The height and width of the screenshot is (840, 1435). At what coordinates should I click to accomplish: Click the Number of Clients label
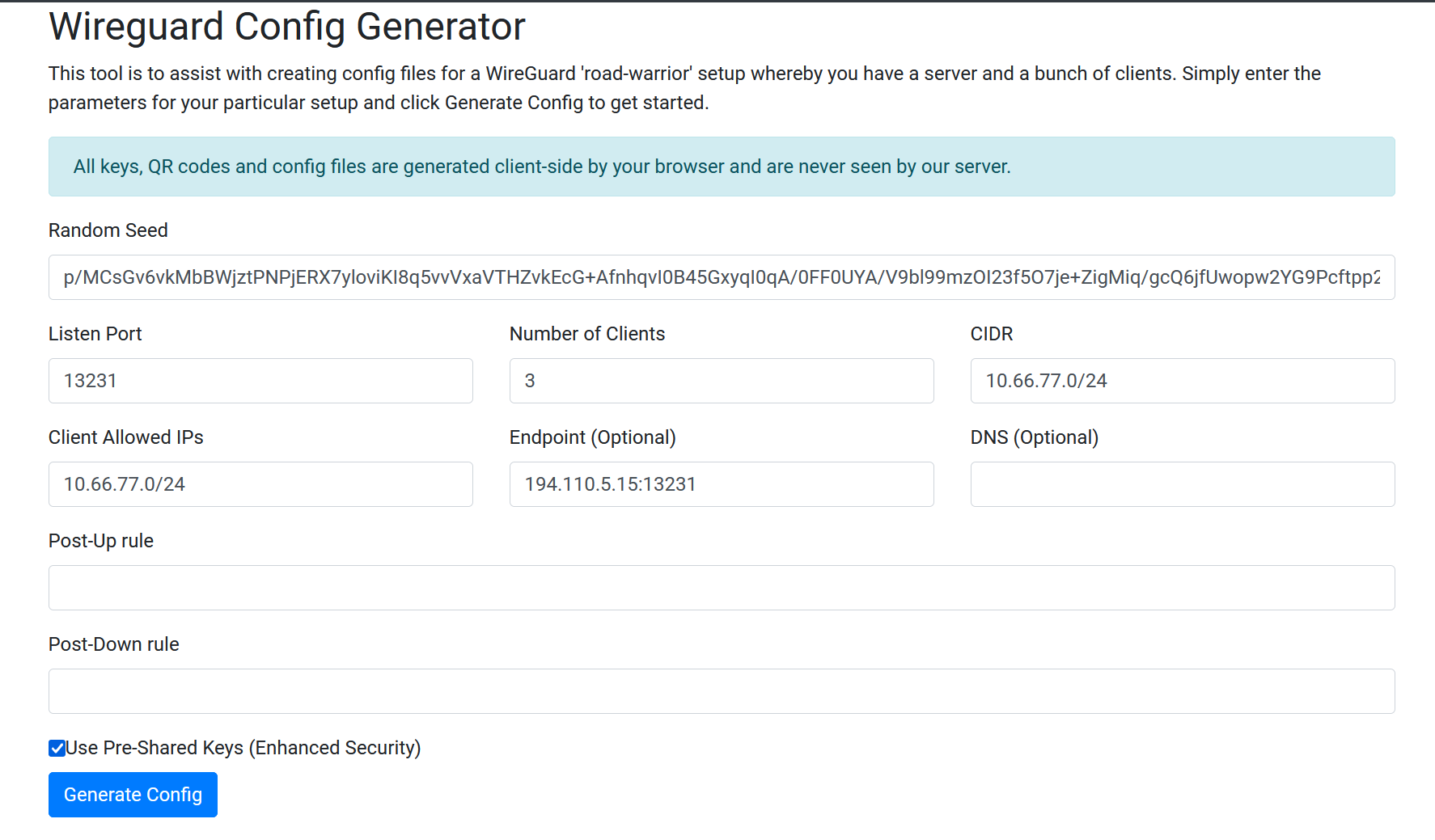click(x=587, y=333)
